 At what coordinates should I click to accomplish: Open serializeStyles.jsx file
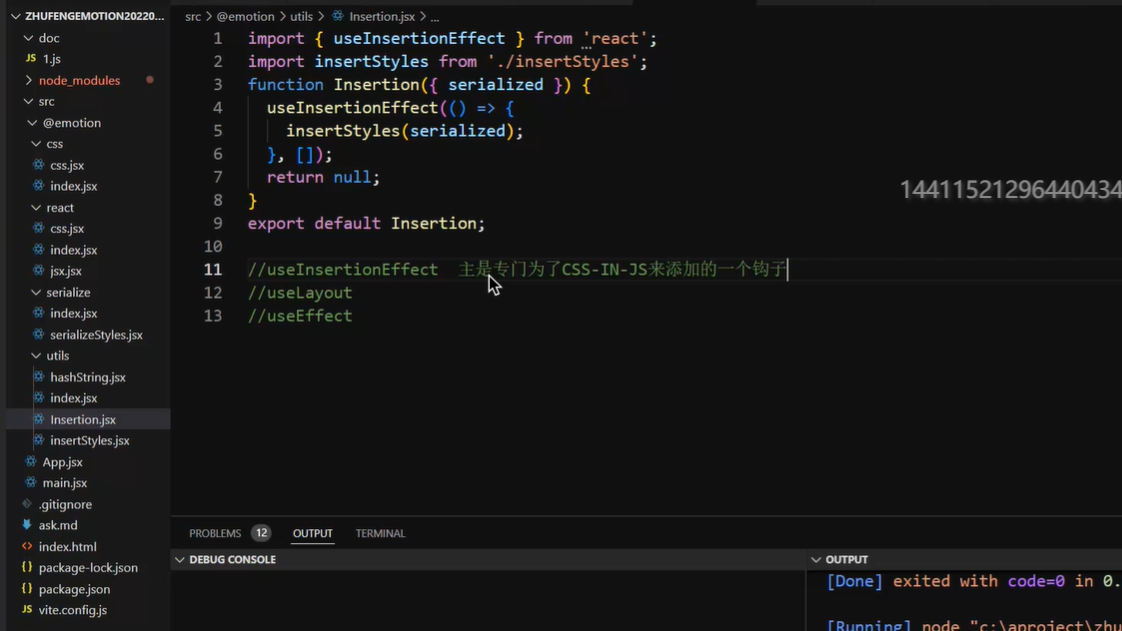[96, 335]
